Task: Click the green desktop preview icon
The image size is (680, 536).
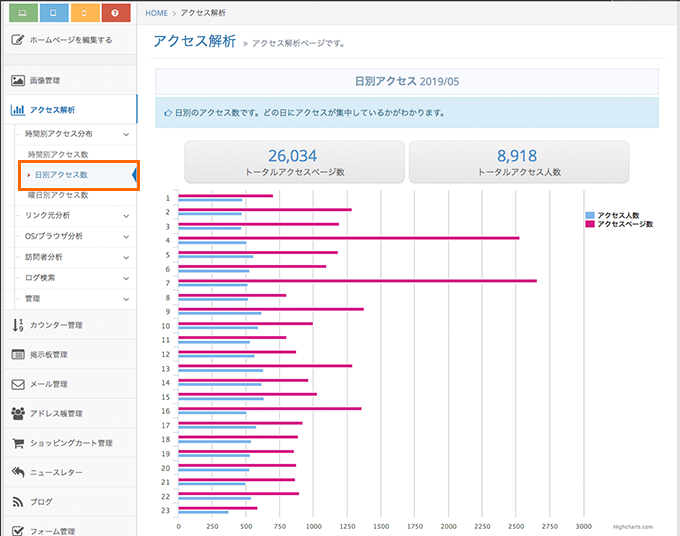Action: pos(23,13)
